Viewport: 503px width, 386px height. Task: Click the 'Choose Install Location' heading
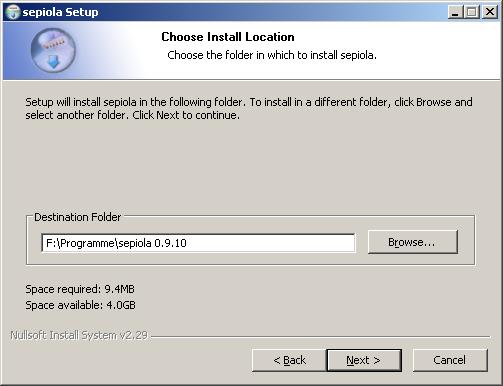[228, 37]
